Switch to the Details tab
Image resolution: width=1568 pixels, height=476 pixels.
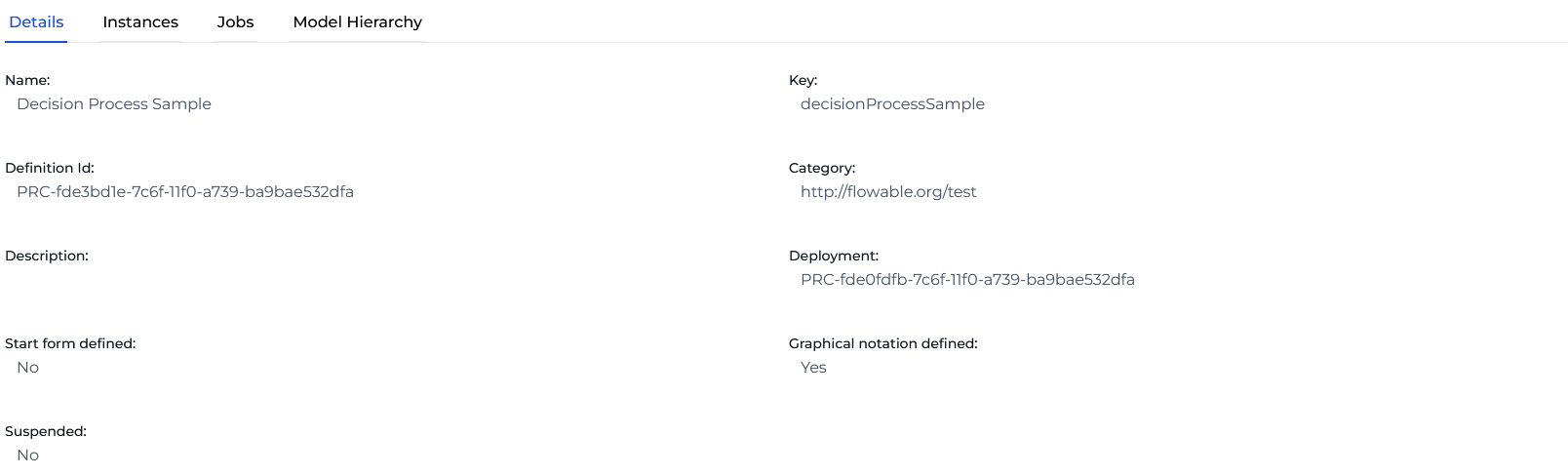tap(36, 21)
